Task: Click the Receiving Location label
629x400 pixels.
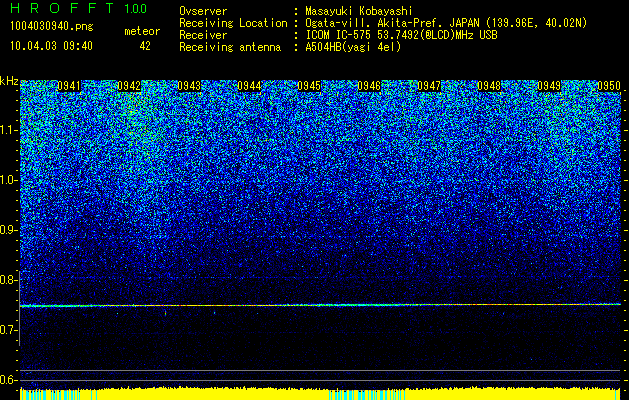Action: [233, 23]
